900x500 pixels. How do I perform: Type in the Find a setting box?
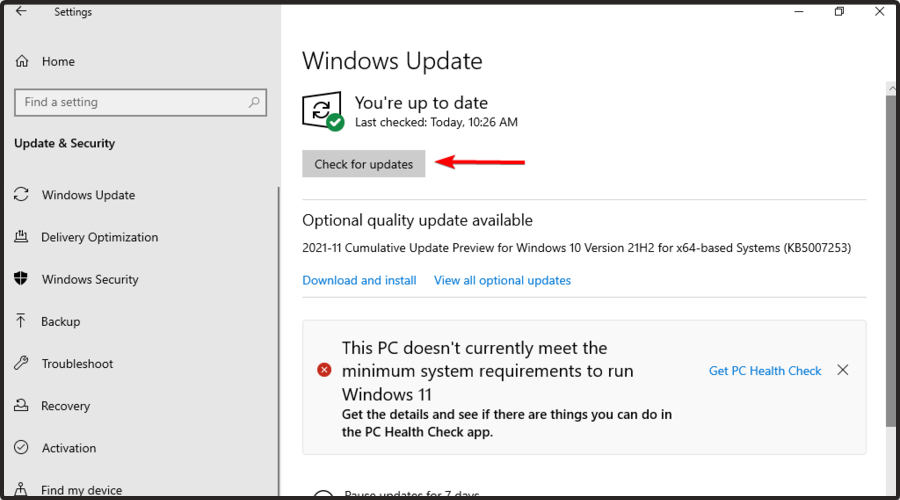[130, 102]
